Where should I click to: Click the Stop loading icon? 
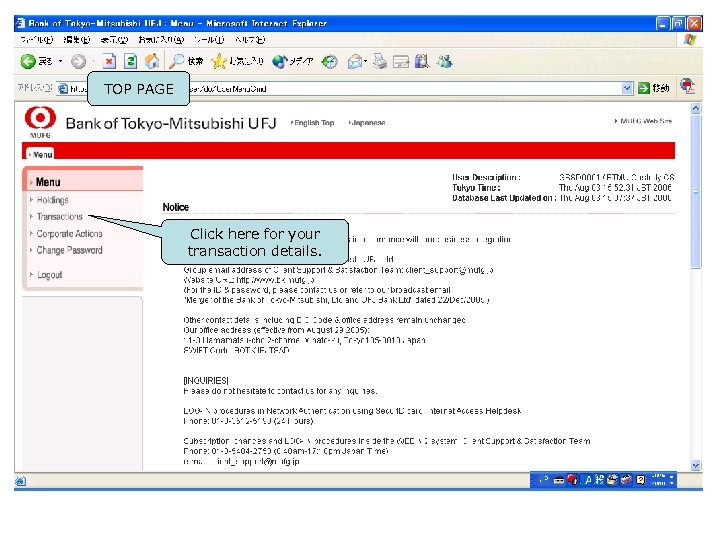[109, 61]
